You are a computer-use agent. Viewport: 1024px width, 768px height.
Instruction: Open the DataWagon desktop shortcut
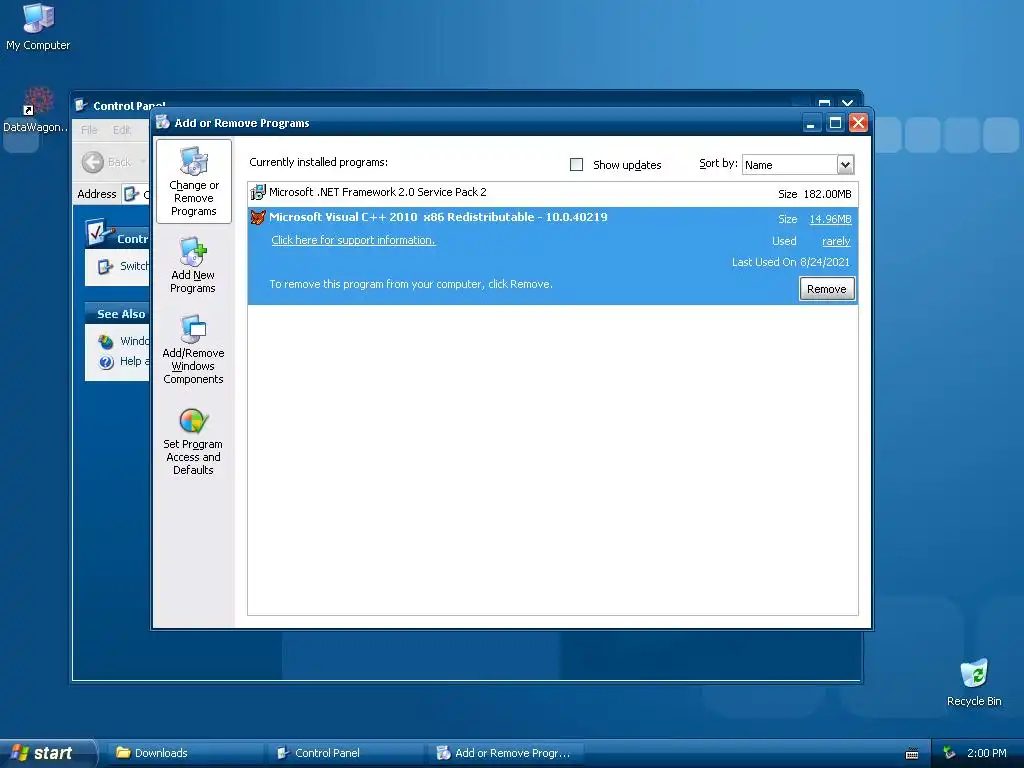[35, 110]
